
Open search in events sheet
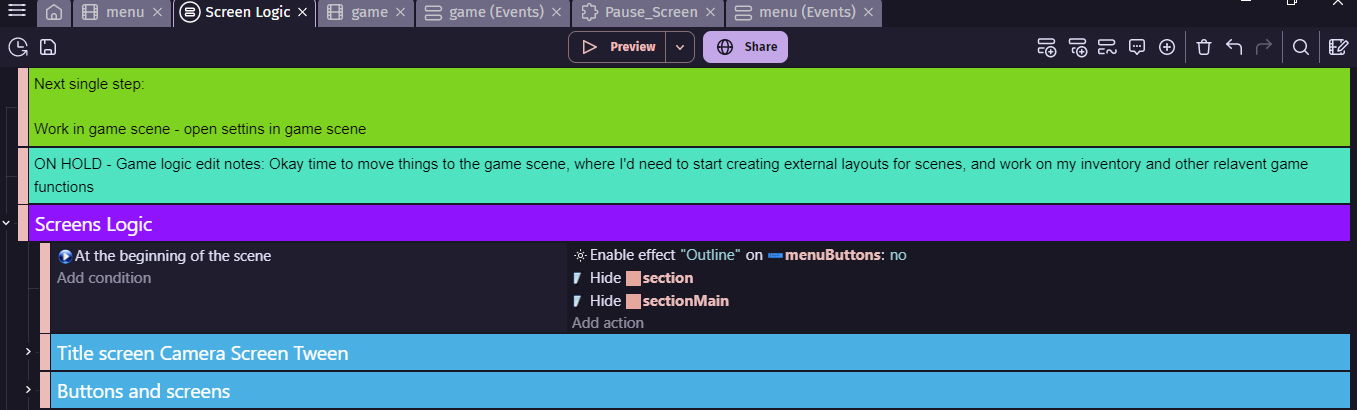(1301, 47)
